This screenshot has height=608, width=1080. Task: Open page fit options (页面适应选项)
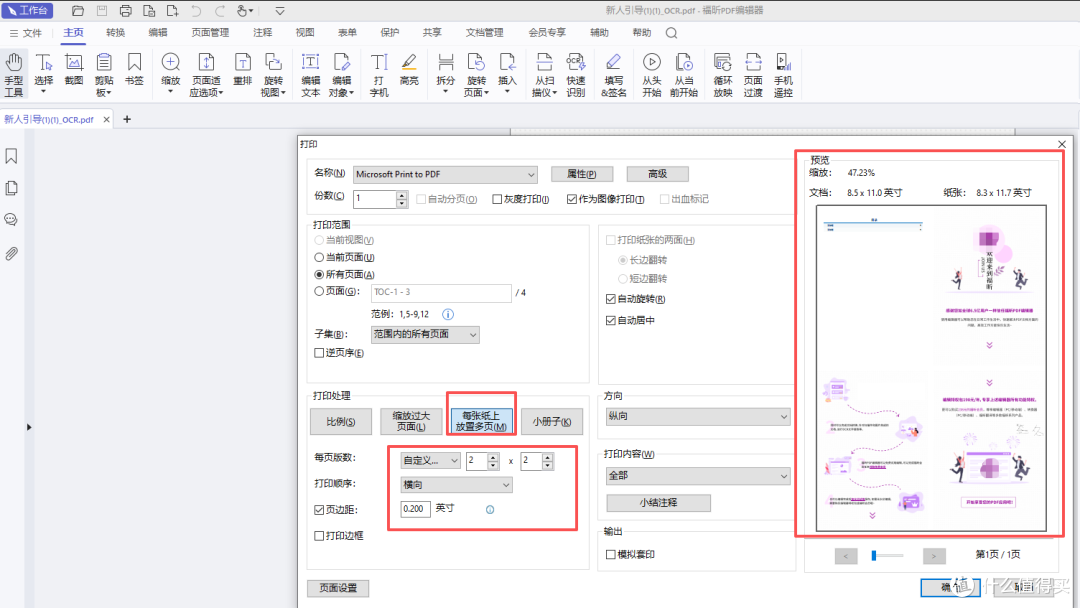(x=206, y=74)
